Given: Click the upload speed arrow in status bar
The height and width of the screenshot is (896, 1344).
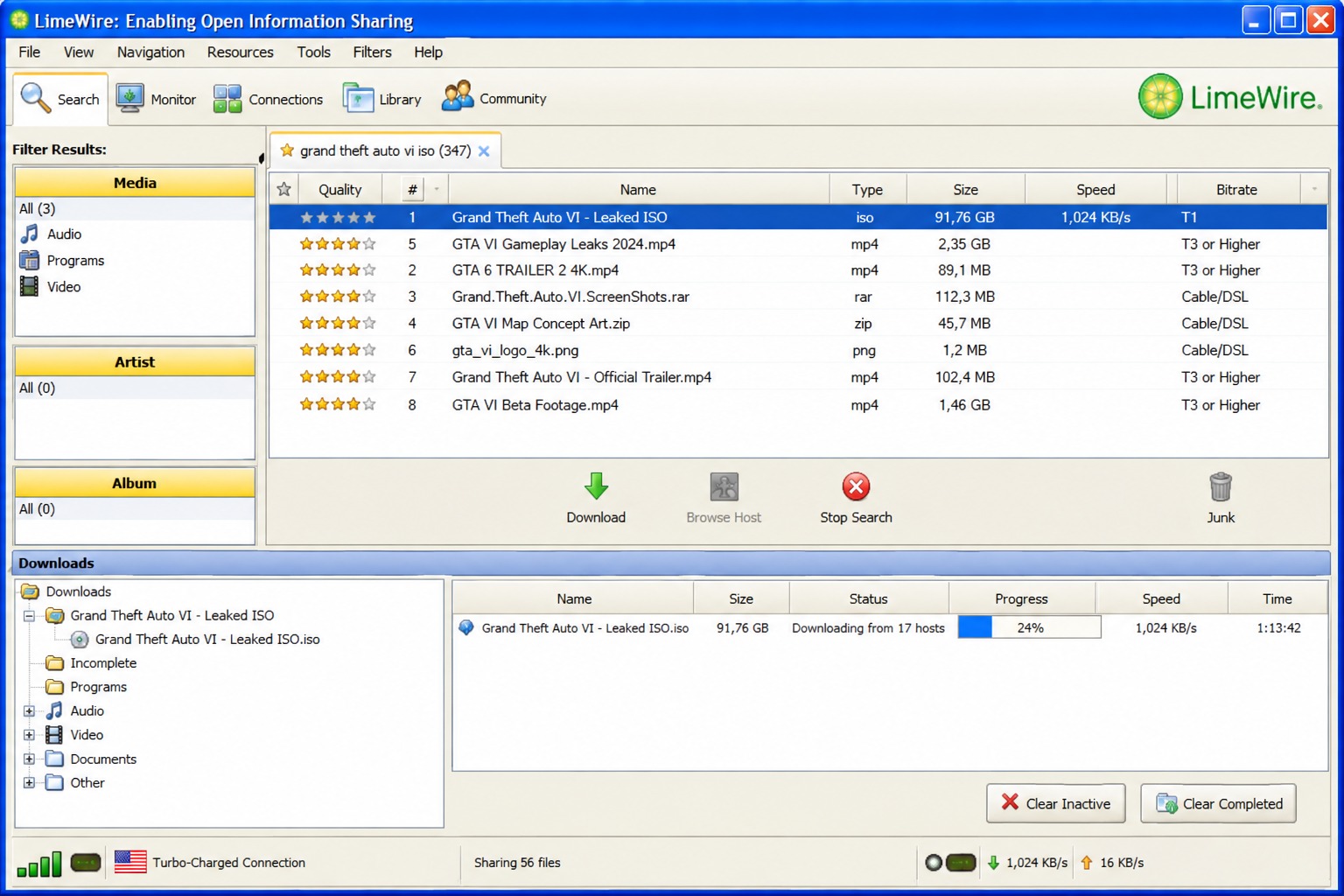Looking at the screenshot, I should point(1087,863).
